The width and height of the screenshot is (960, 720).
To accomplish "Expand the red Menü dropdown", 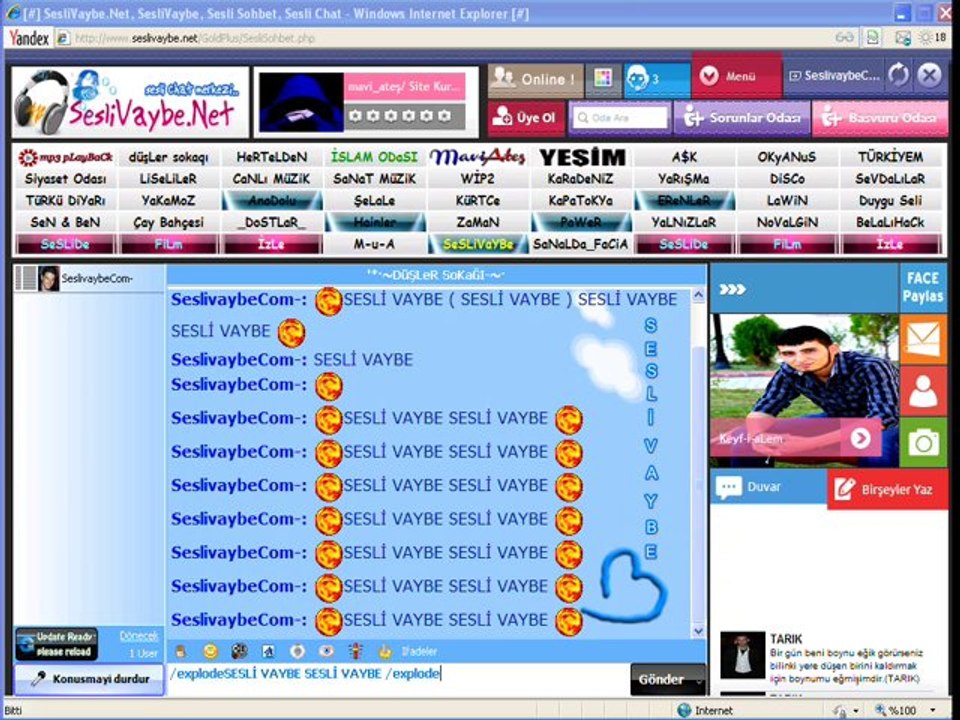I will (737, 76).
